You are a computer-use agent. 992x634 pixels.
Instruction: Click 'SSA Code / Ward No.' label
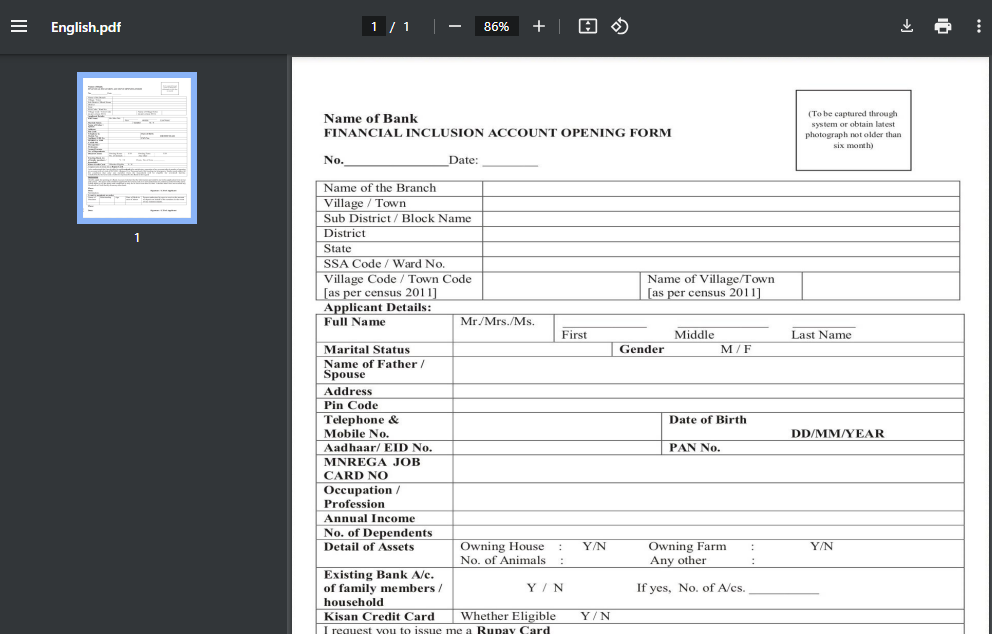pyautogui.click(x=384, y=264)
